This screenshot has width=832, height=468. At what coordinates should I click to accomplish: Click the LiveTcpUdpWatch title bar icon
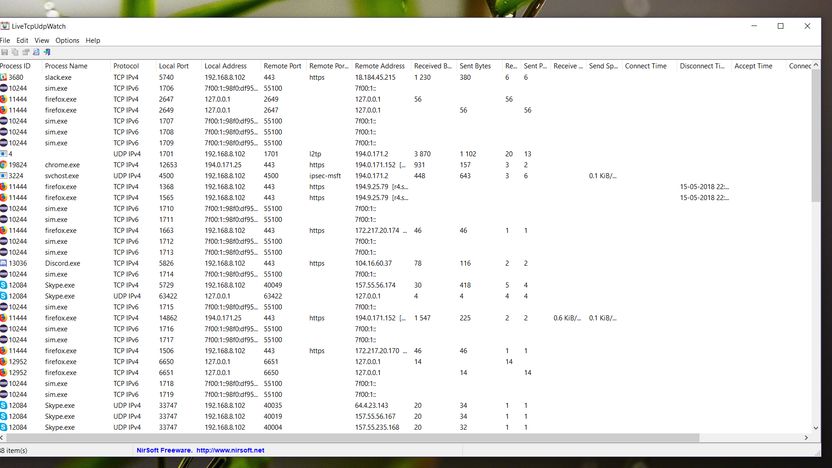(x=5, y=26)
